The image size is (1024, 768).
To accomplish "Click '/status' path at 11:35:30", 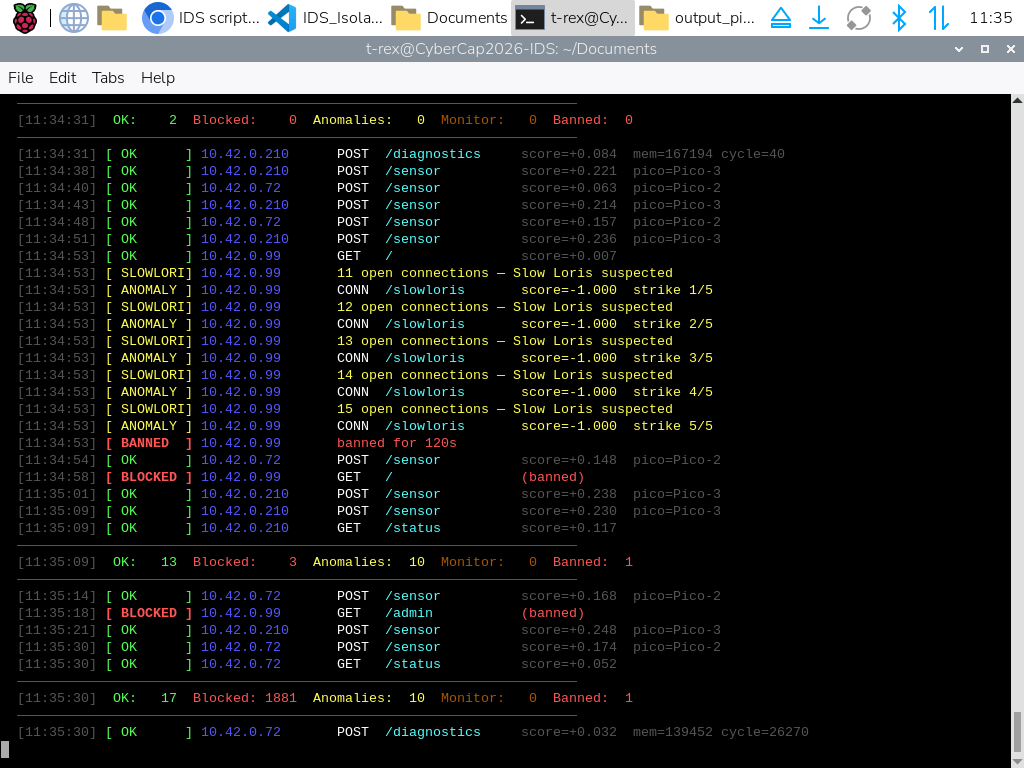I will [x=412, y=664].
